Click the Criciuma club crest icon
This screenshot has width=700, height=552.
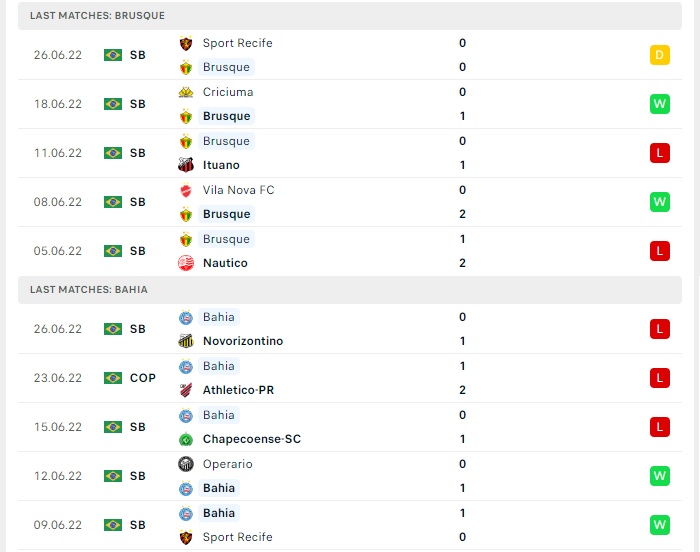[186, 92]
